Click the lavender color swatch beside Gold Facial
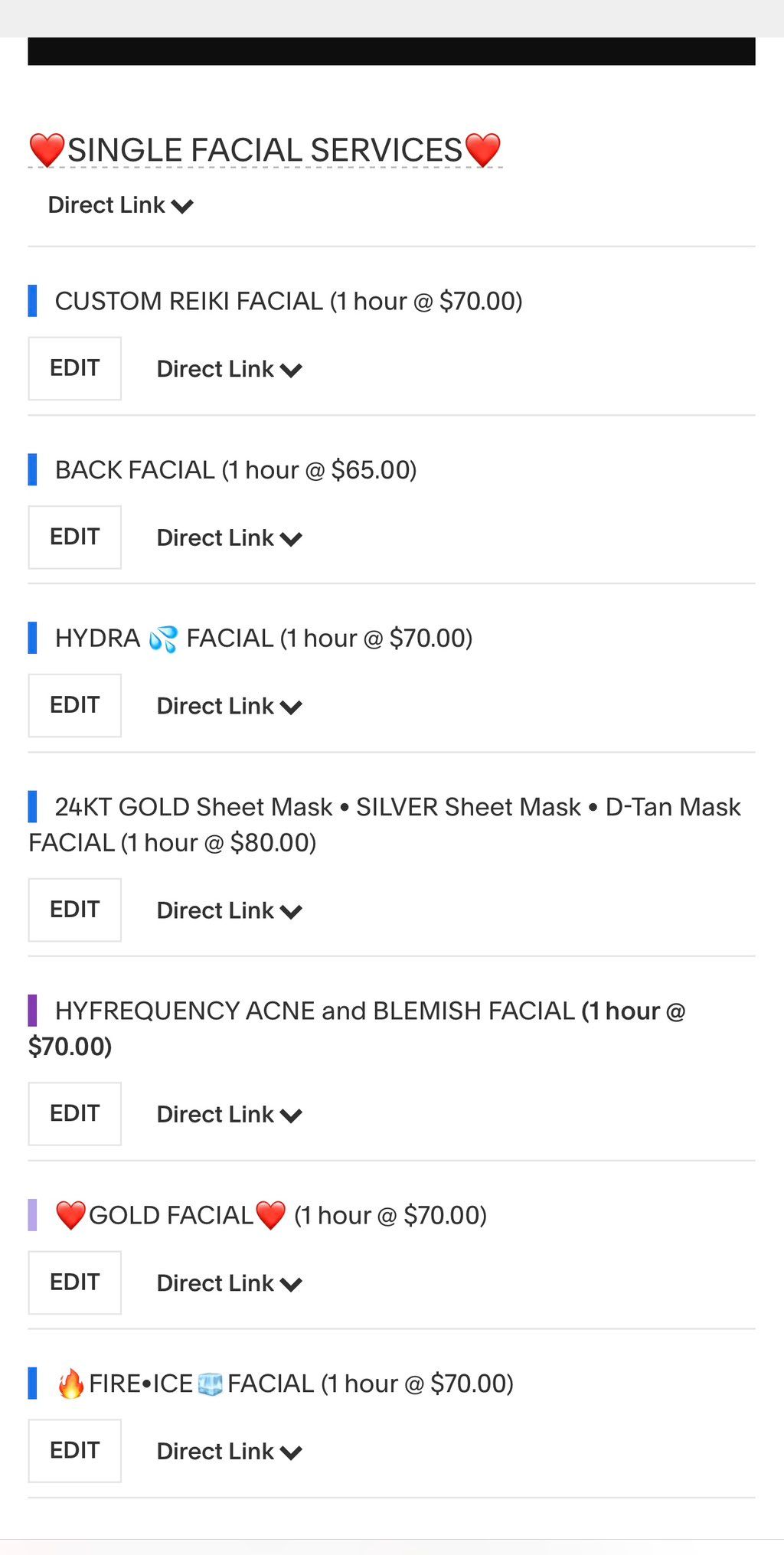Screen dimensions: 784x1555 click(32, 1215)
